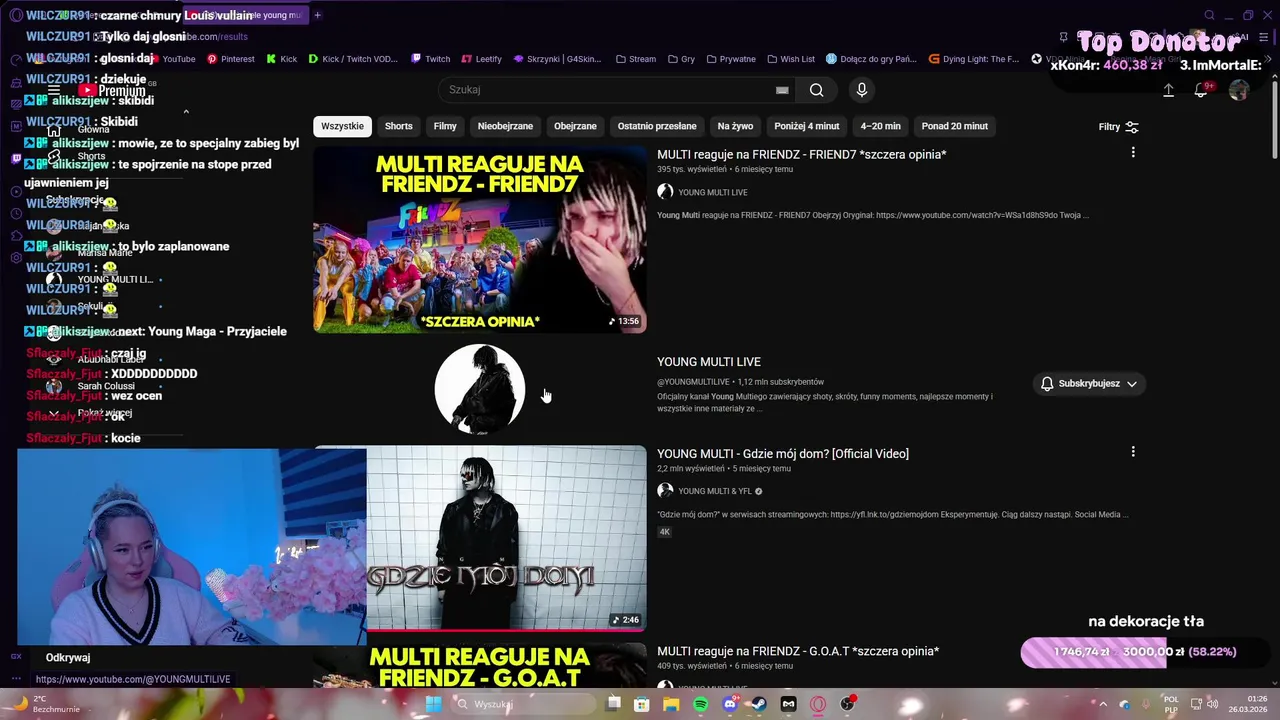Open video title MULTI reaguje na FRIENDZ - FRIEND7
Screen dimensions: 1280x720
pos(801,154)
